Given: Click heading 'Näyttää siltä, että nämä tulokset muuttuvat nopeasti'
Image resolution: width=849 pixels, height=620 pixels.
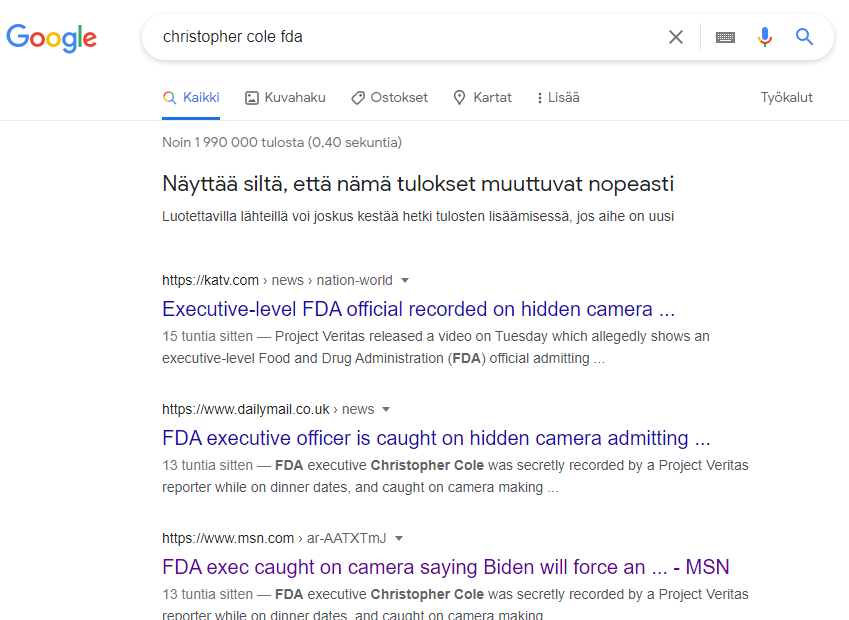Looking at the screenshot, I should [x=418, y=184].
